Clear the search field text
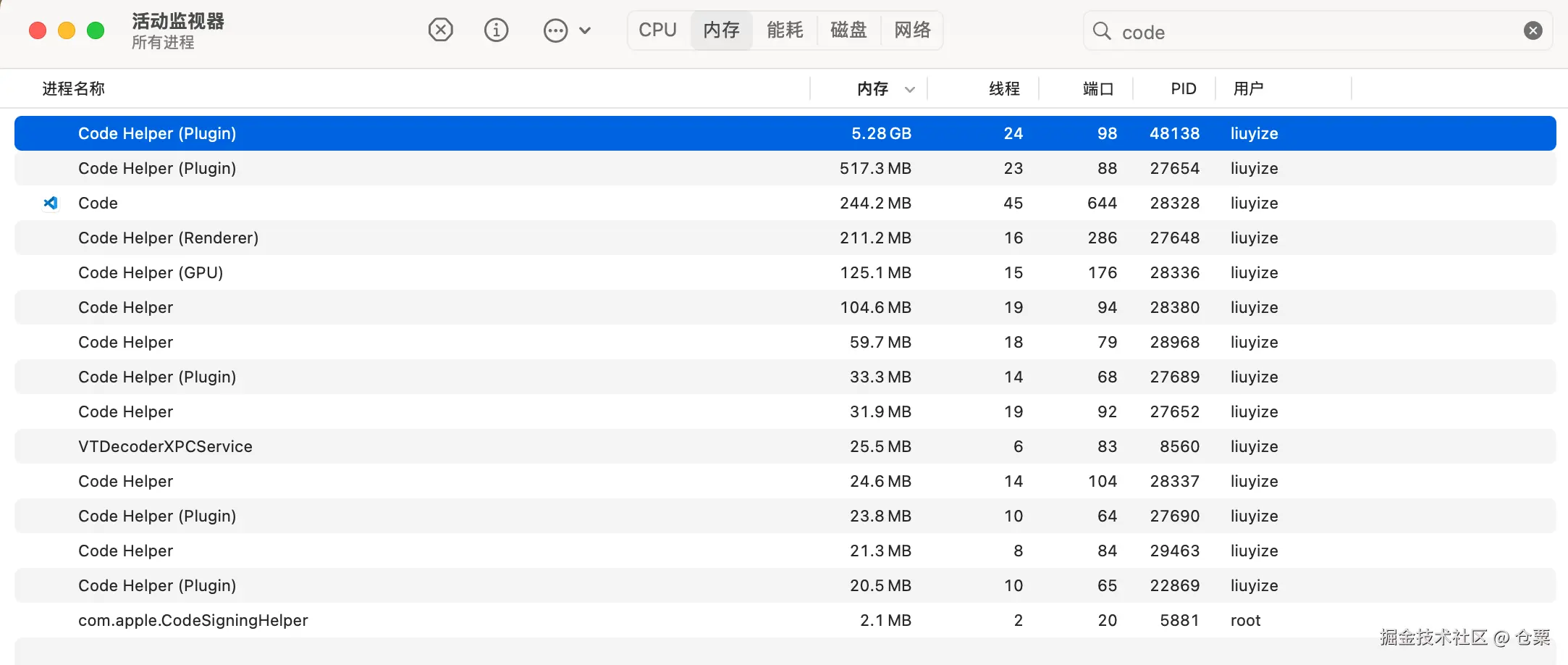The height and width of the screenshot is (665, 1568). point(1533,30)
